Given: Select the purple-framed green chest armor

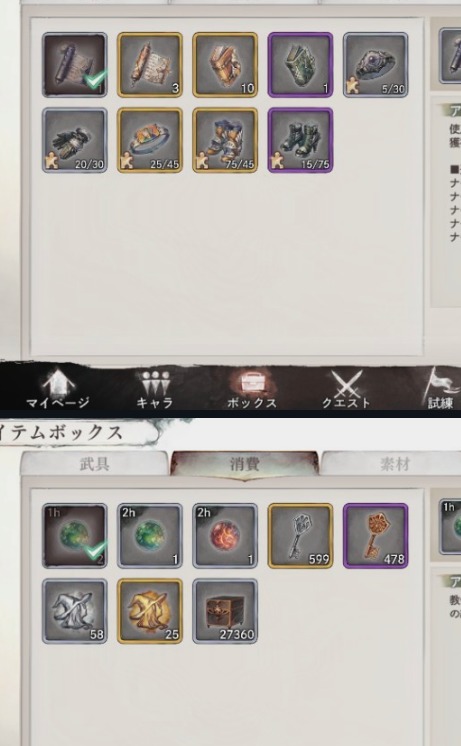Looking at the screenshot, I should tap(300, 65).
